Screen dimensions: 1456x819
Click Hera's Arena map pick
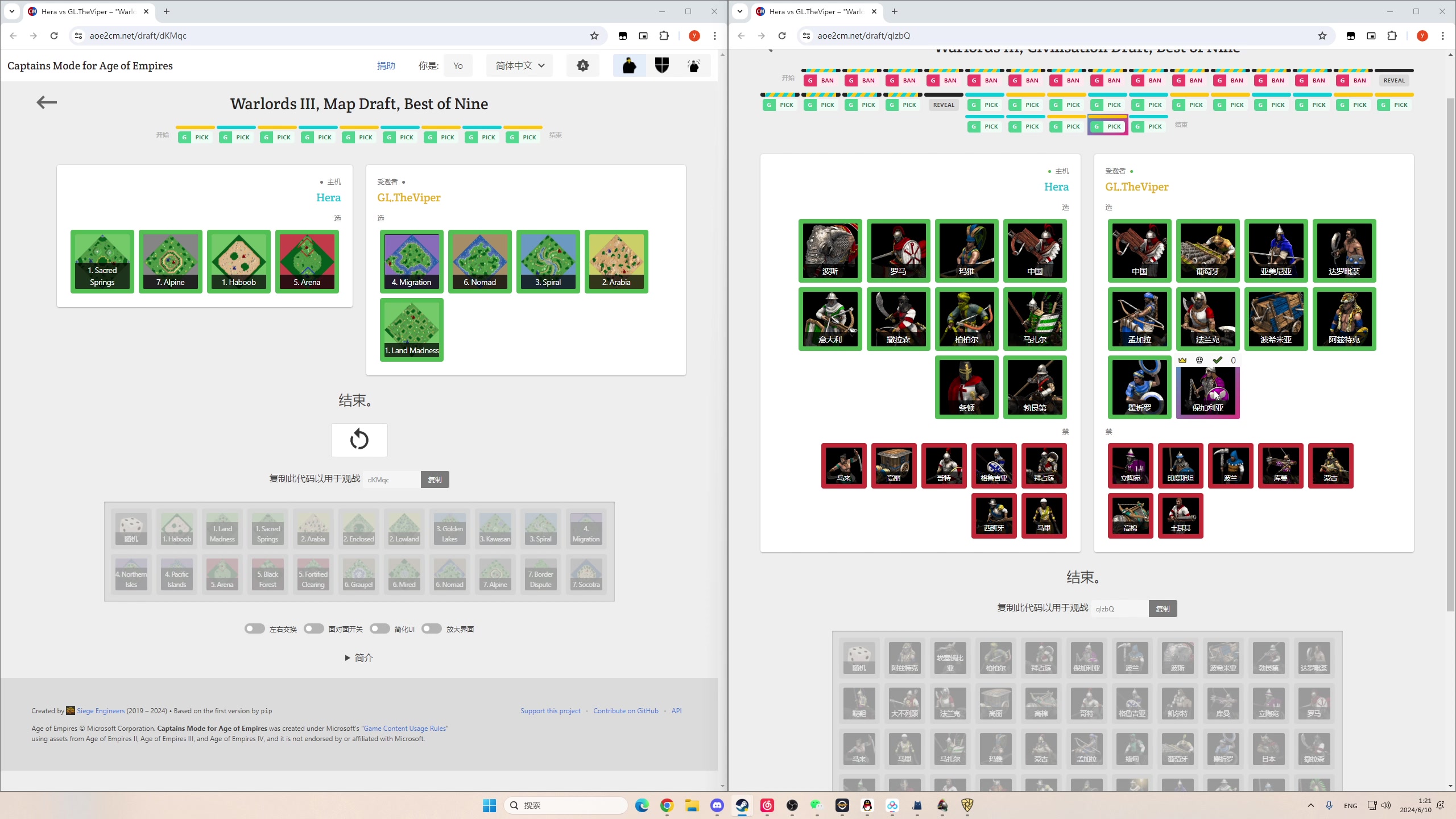coord(307,262)
